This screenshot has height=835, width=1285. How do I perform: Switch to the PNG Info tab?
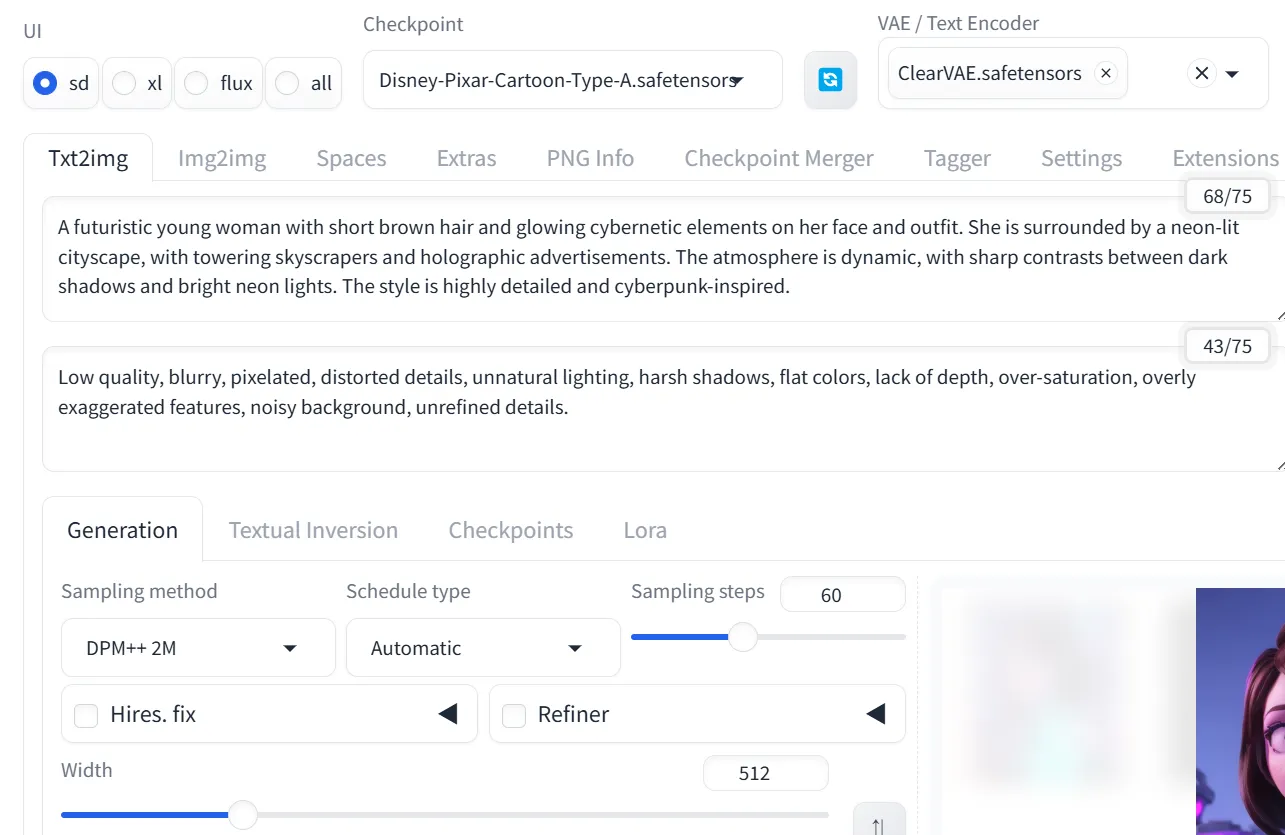[x=590, y=158]
